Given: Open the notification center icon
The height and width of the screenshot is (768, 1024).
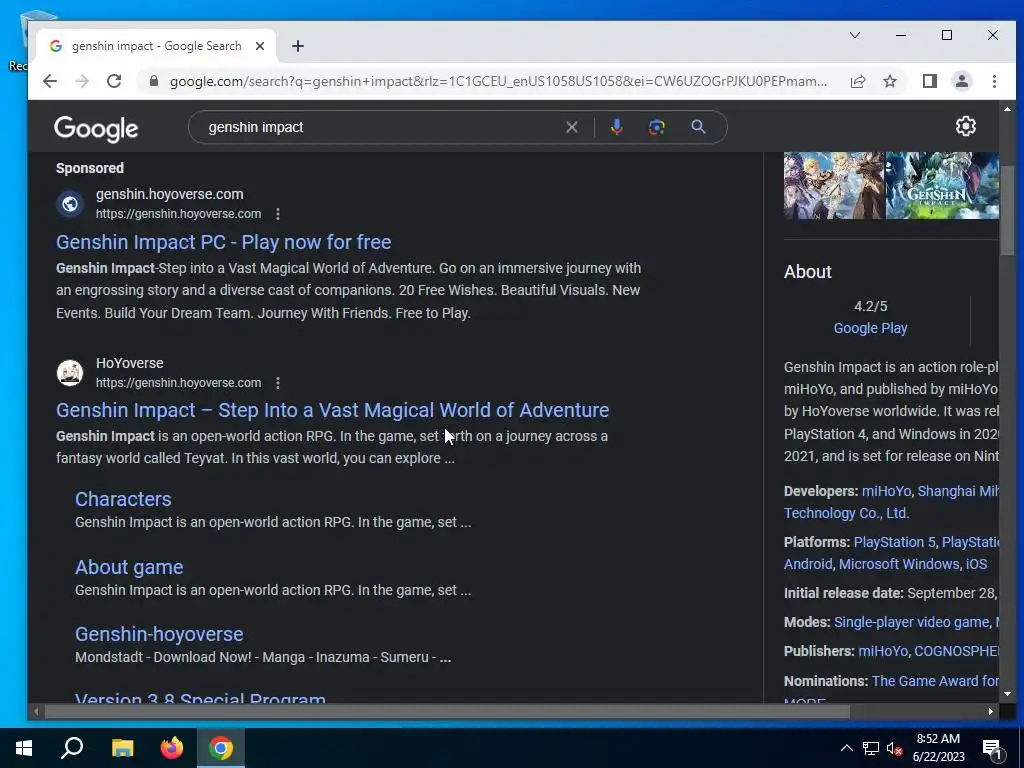Looking at the screenshot, I should (993, 749).
